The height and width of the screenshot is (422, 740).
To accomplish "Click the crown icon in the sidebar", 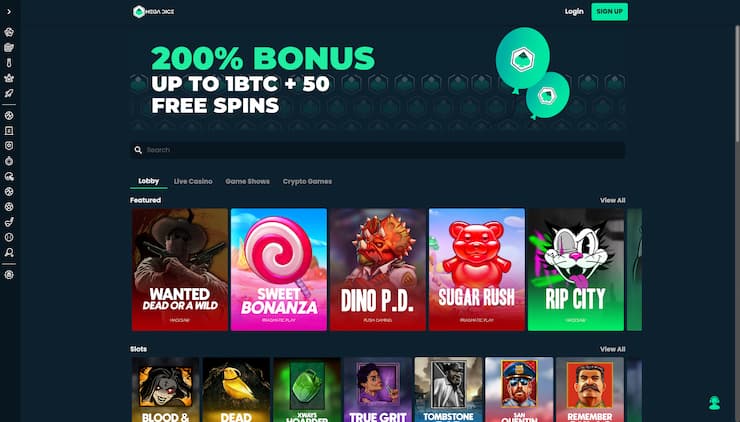I will coord(9,78).
